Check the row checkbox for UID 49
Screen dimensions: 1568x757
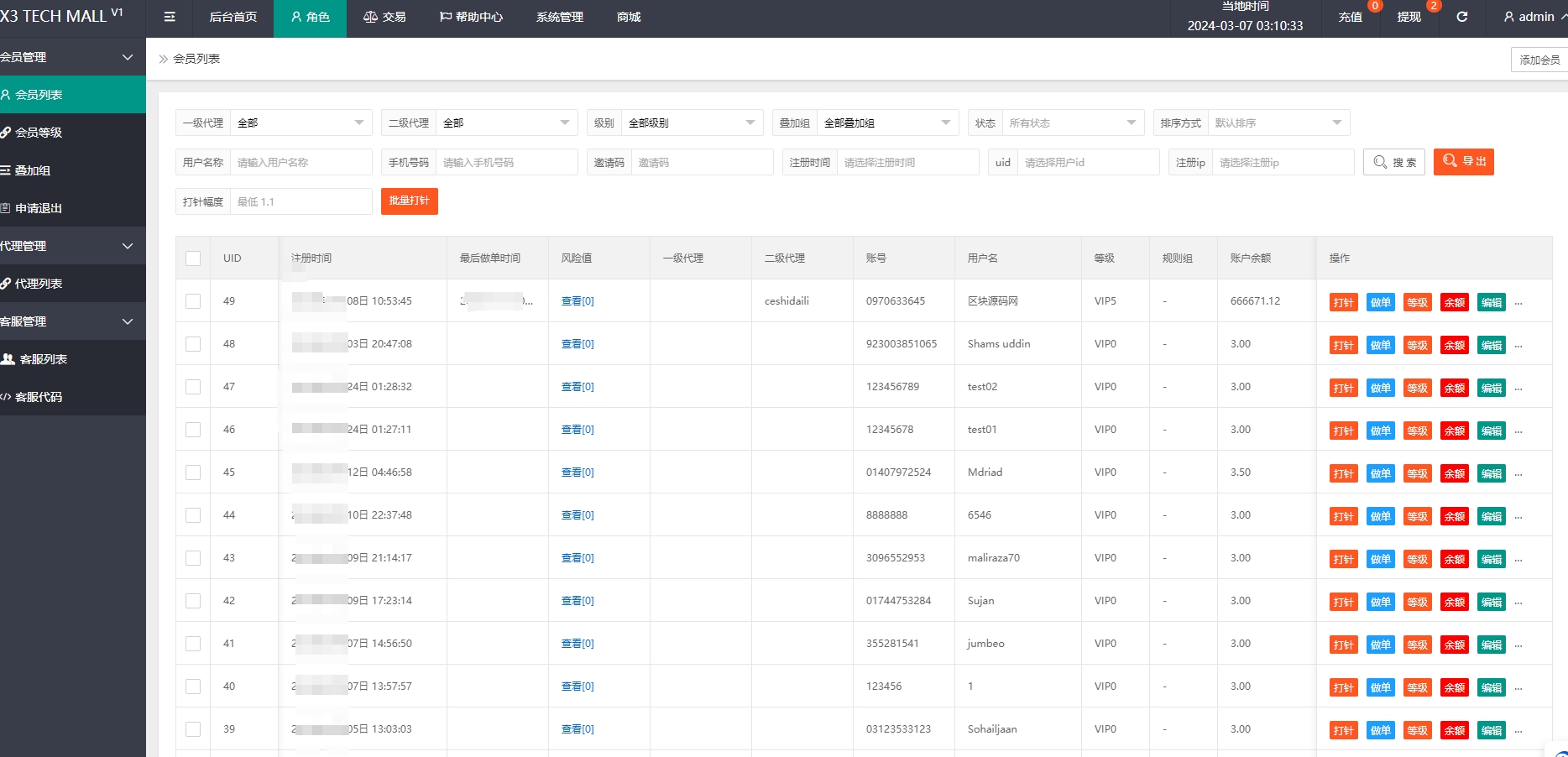pyautogui.click(x=193, y=301)
